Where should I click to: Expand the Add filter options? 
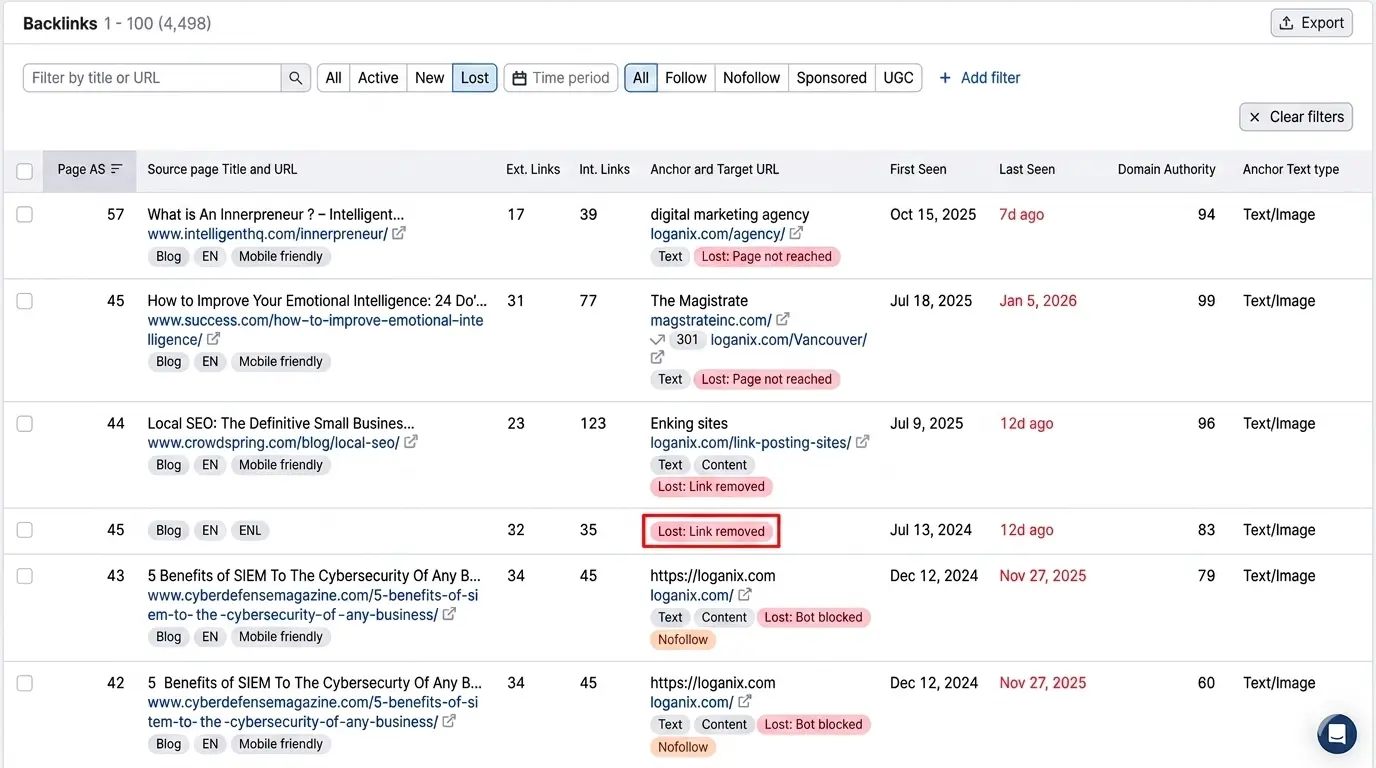(979, 78)
